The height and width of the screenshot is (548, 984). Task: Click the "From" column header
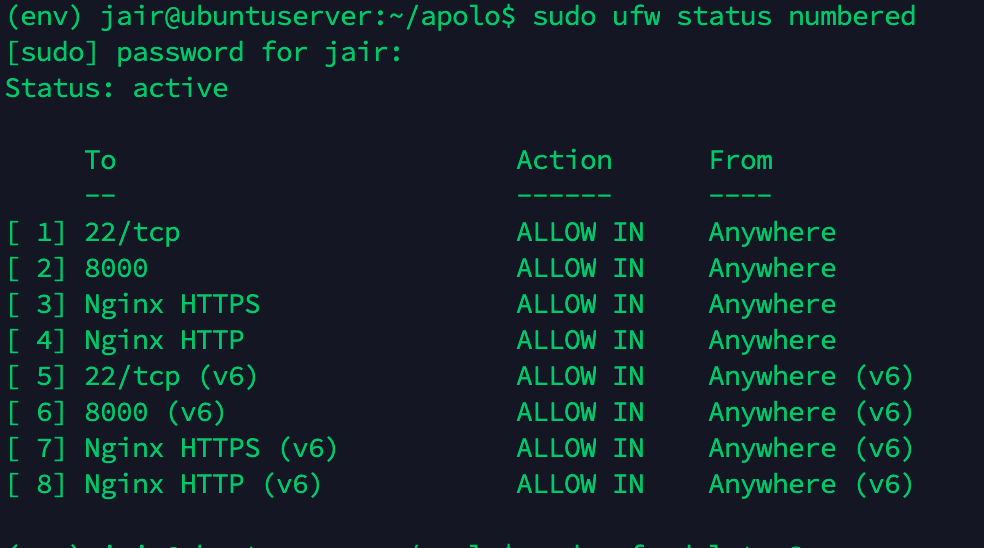740,160
